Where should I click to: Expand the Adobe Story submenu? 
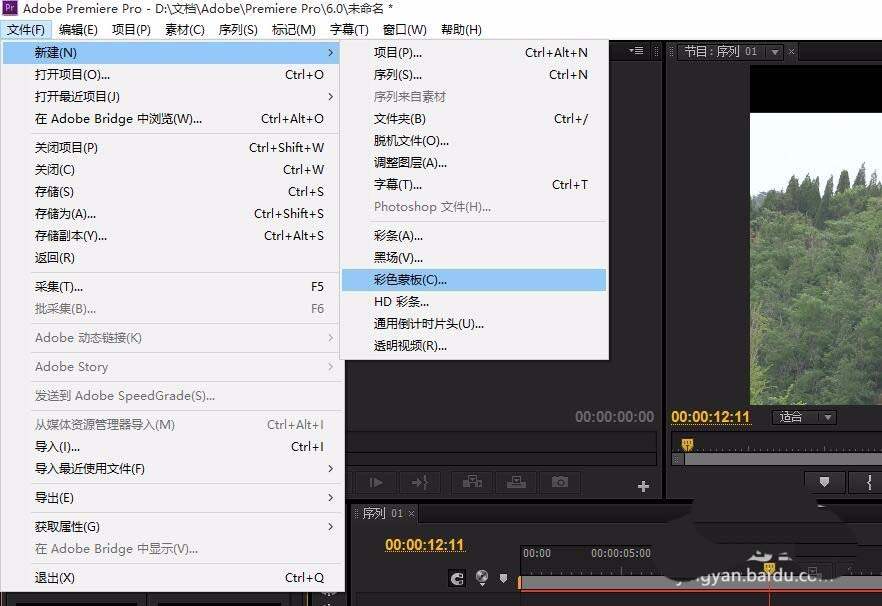171,367
